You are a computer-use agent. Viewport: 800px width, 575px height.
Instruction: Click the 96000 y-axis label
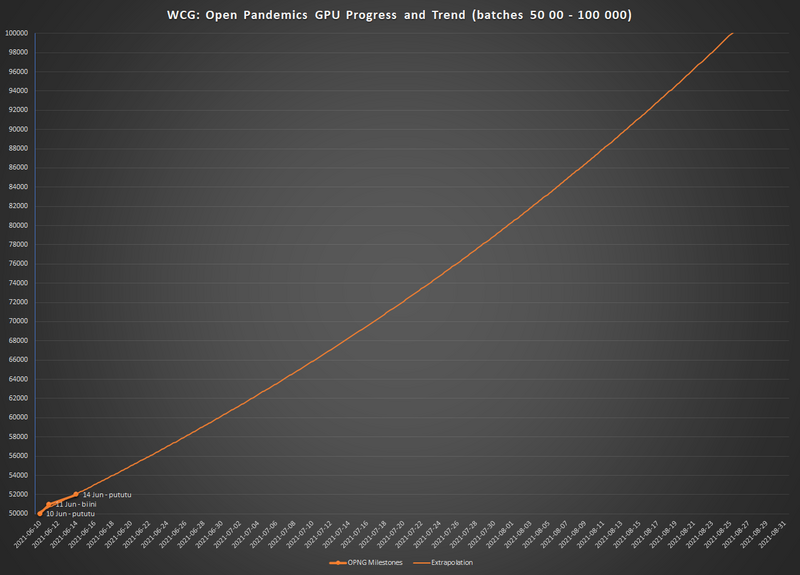pos(18,72)
